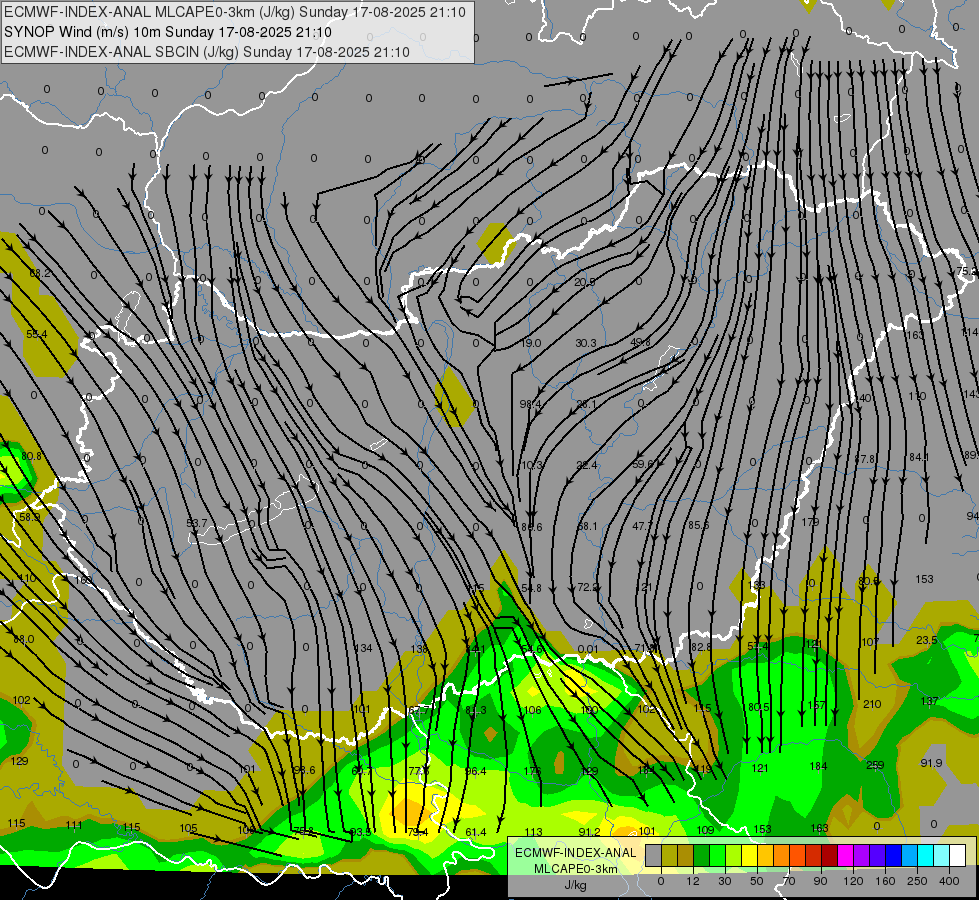Click the gray swatch in the MLCAPE legend
The height and width of the screenshot is (900, 979).
coord(654,855)
